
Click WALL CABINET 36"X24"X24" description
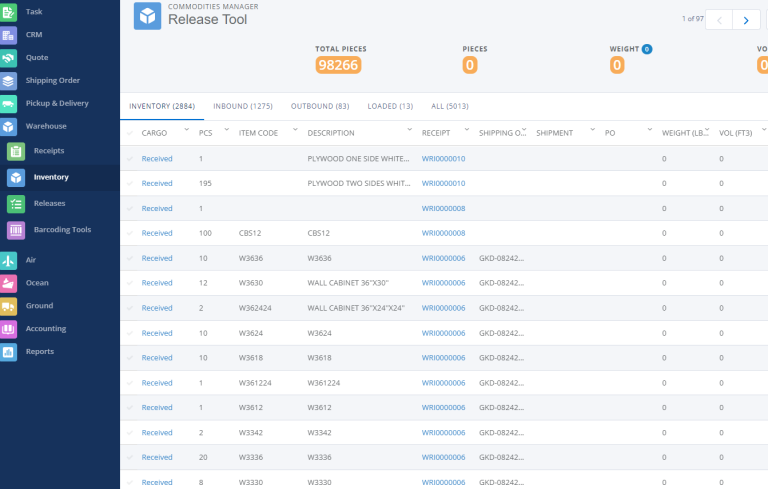(x=356, y=308)
